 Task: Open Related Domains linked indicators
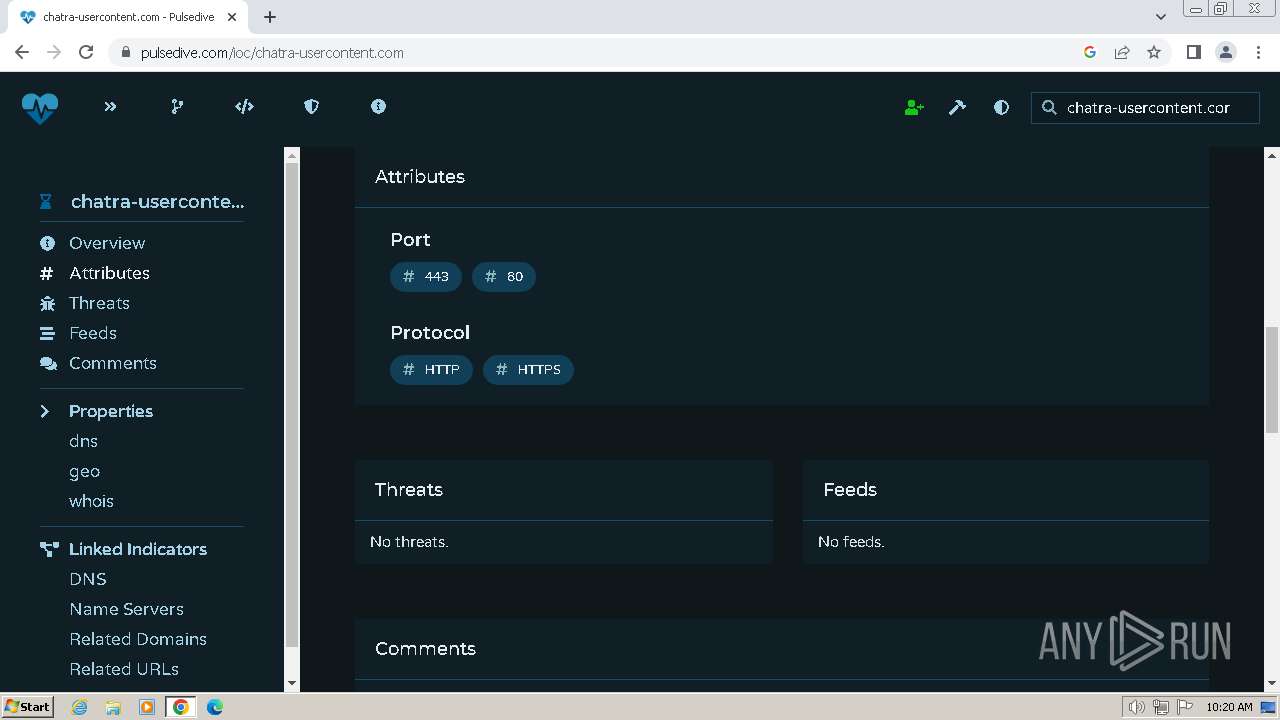(x=138, y=639)
